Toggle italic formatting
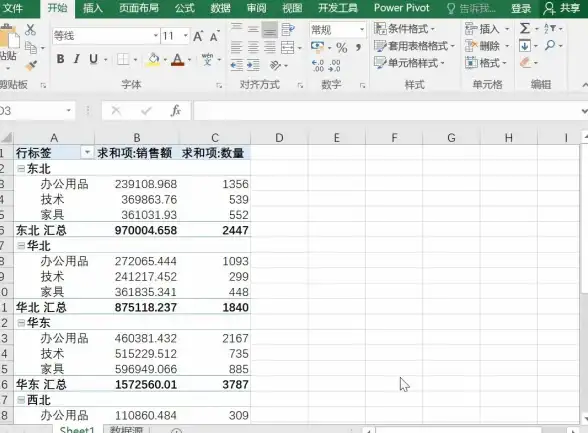Screen dimensions: 588x433 pyautogui.click(x=76, y=59)
